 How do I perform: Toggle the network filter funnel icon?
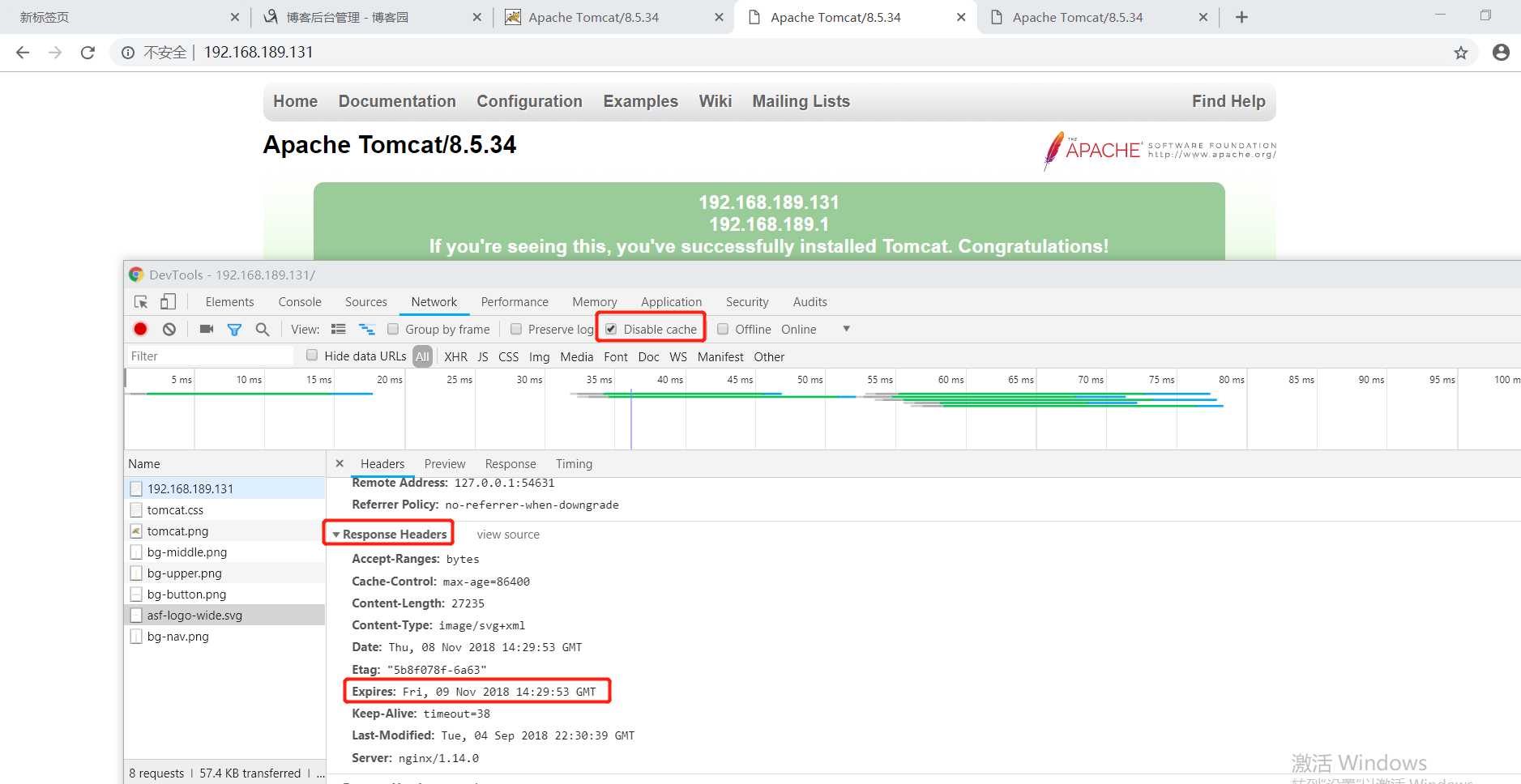[x=234, y=330]
